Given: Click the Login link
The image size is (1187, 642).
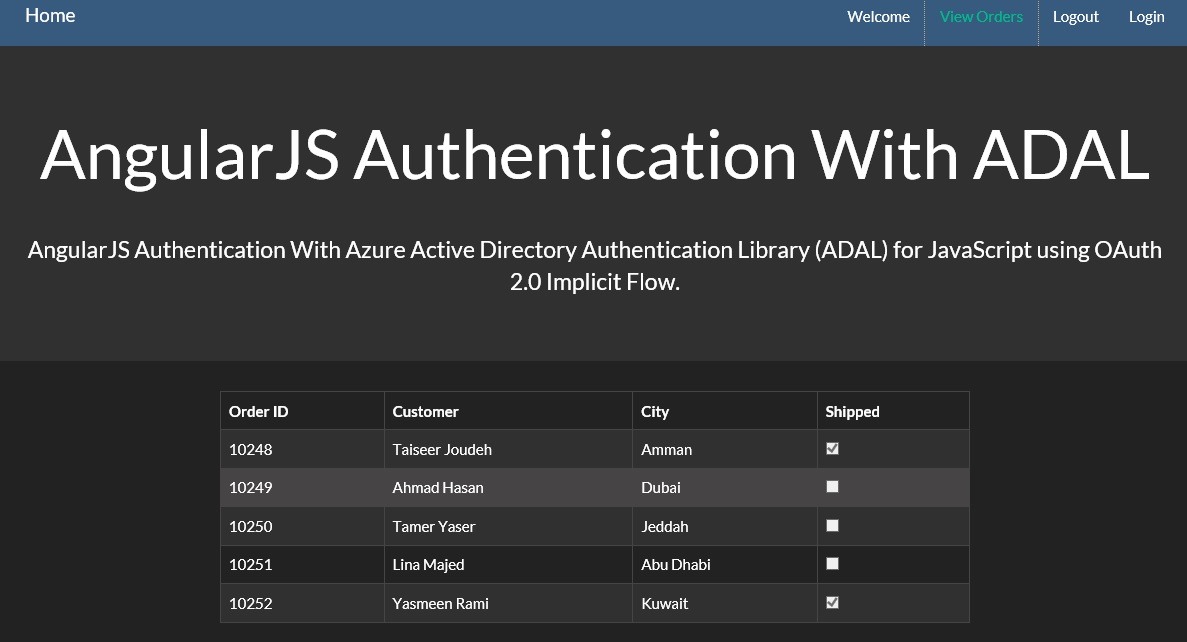Looking at the screenshot, I should click(x=1146, y=16).
